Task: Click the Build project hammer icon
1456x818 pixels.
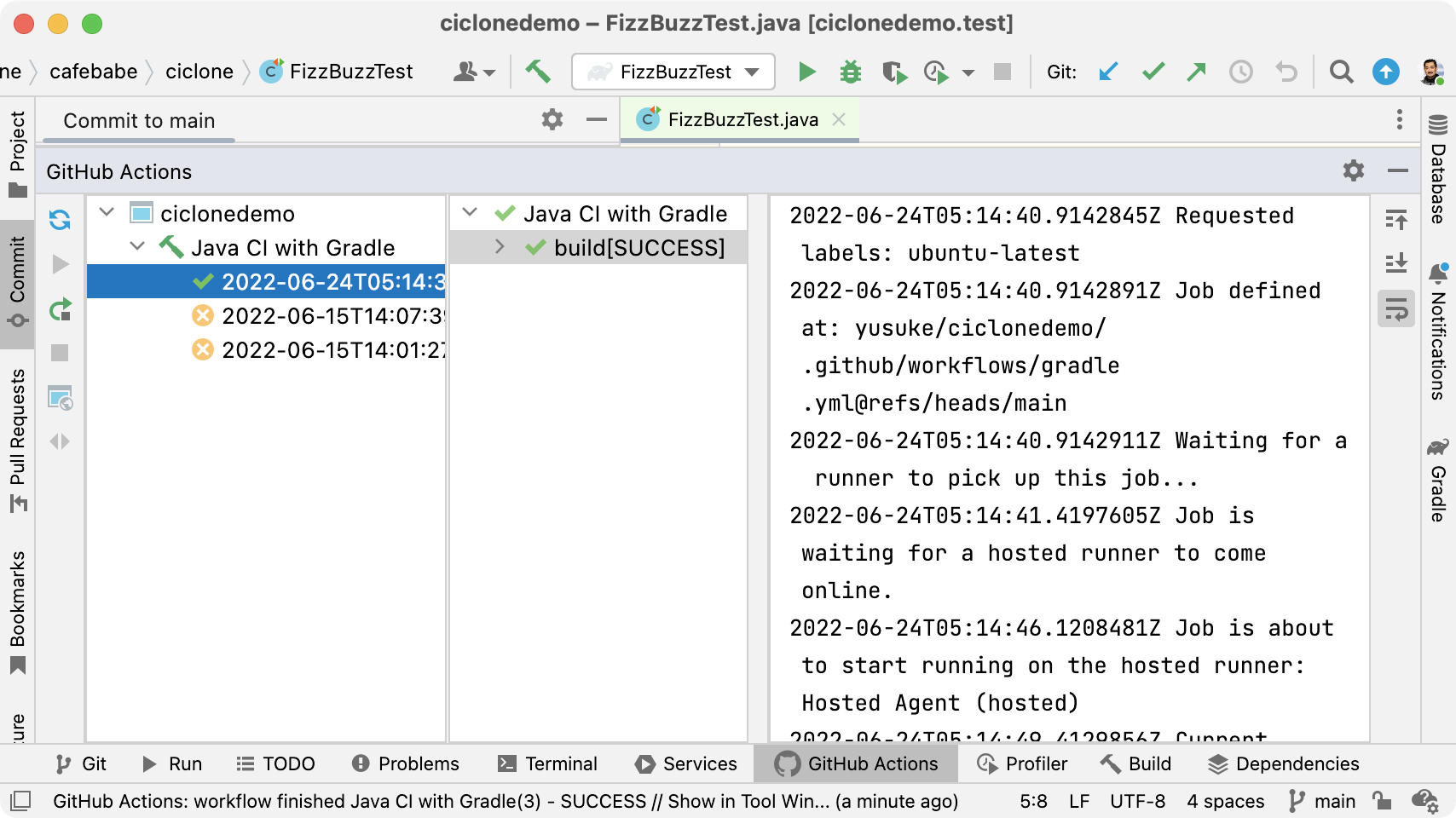Action: (x=538, y=72)
